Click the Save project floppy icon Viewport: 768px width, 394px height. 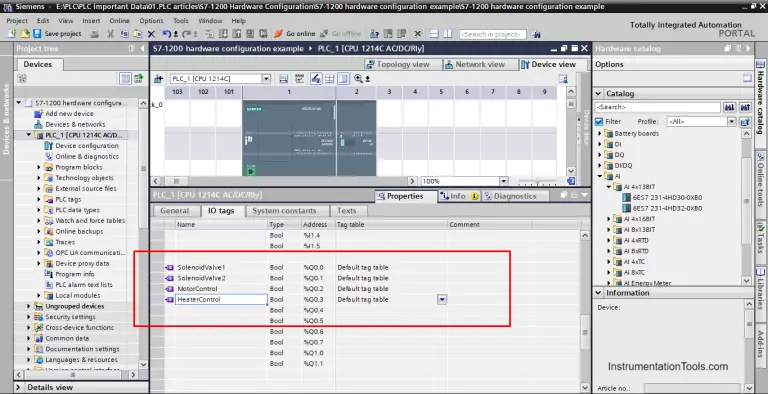(x=37, y=34)
